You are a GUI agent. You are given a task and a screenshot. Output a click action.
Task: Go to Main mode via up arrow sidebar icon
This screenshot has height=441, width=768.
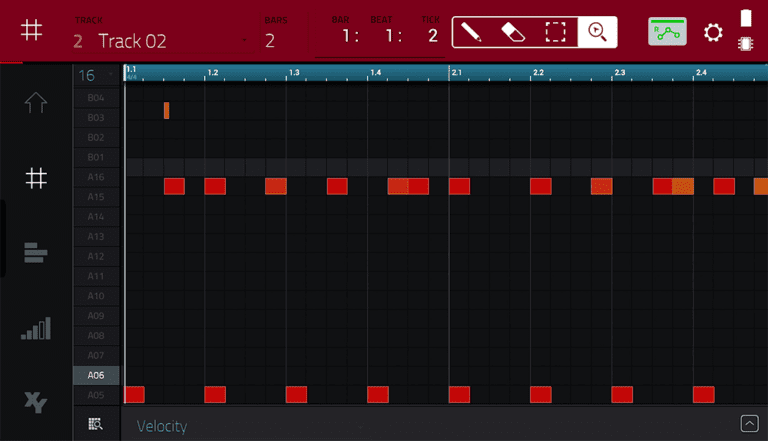[35, 103]
